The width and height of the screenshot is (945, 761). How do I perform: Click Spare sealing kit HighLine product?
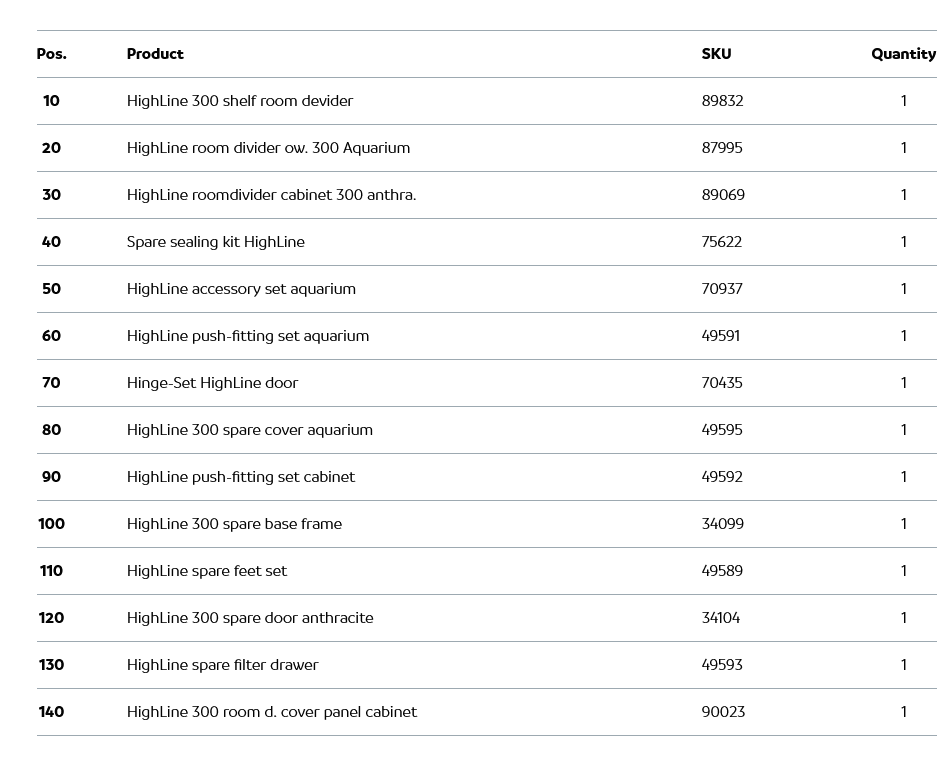(x=216, y=242)
